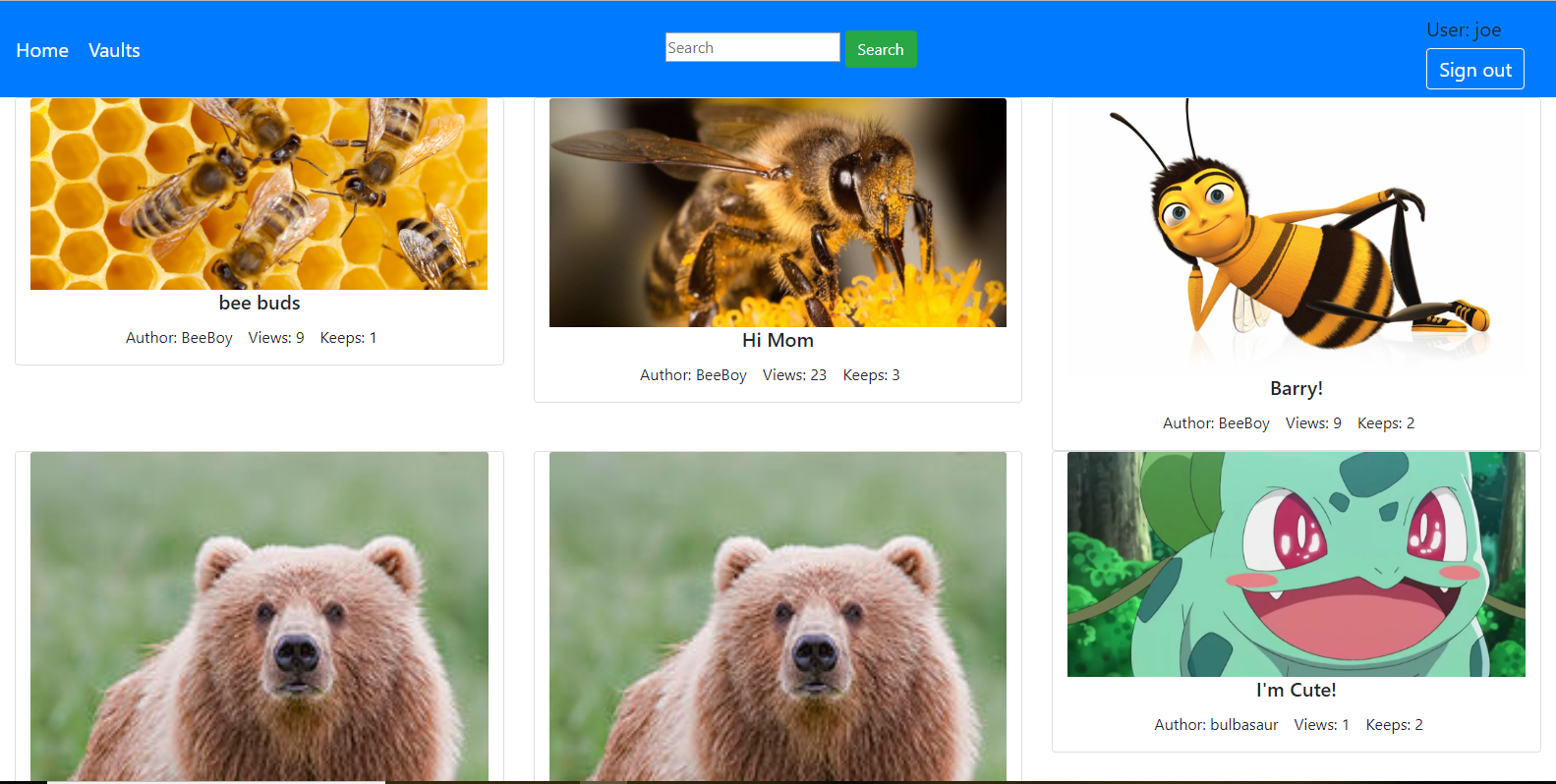Select the "Hi Mom" card title

point(778,340)
